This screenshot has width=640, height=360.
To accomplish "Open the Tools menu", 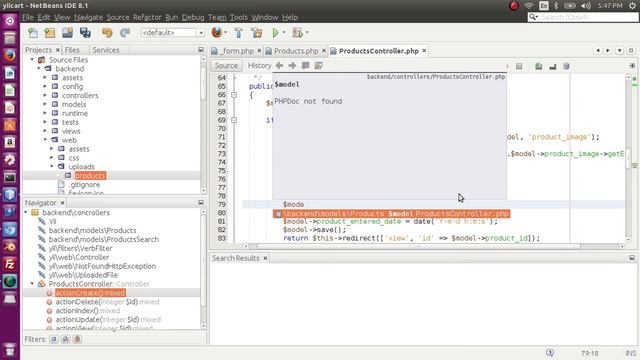I will pos(238,17).
